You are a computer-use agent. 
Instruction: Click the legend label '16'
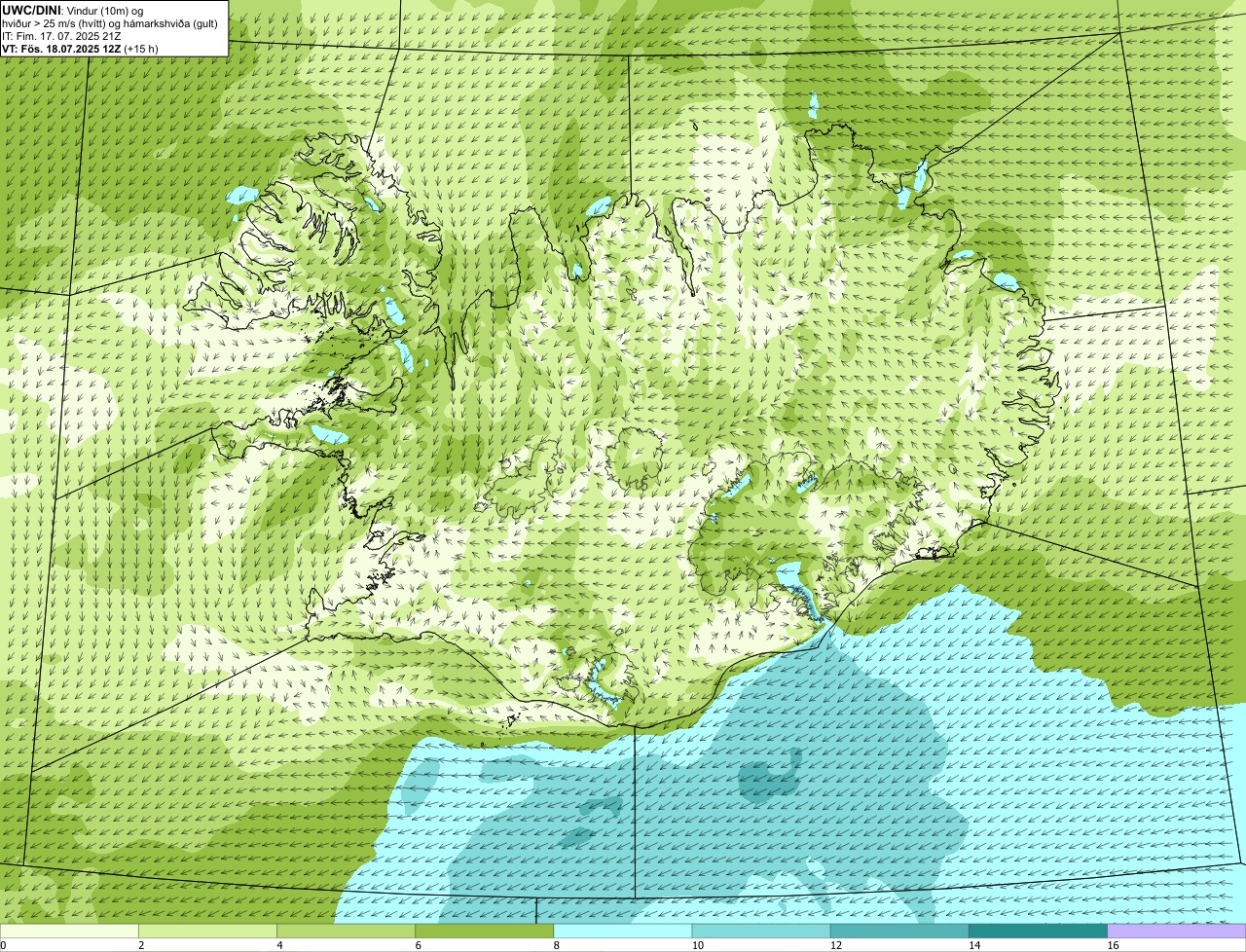pyautogui.click(x=1113, y=945)
